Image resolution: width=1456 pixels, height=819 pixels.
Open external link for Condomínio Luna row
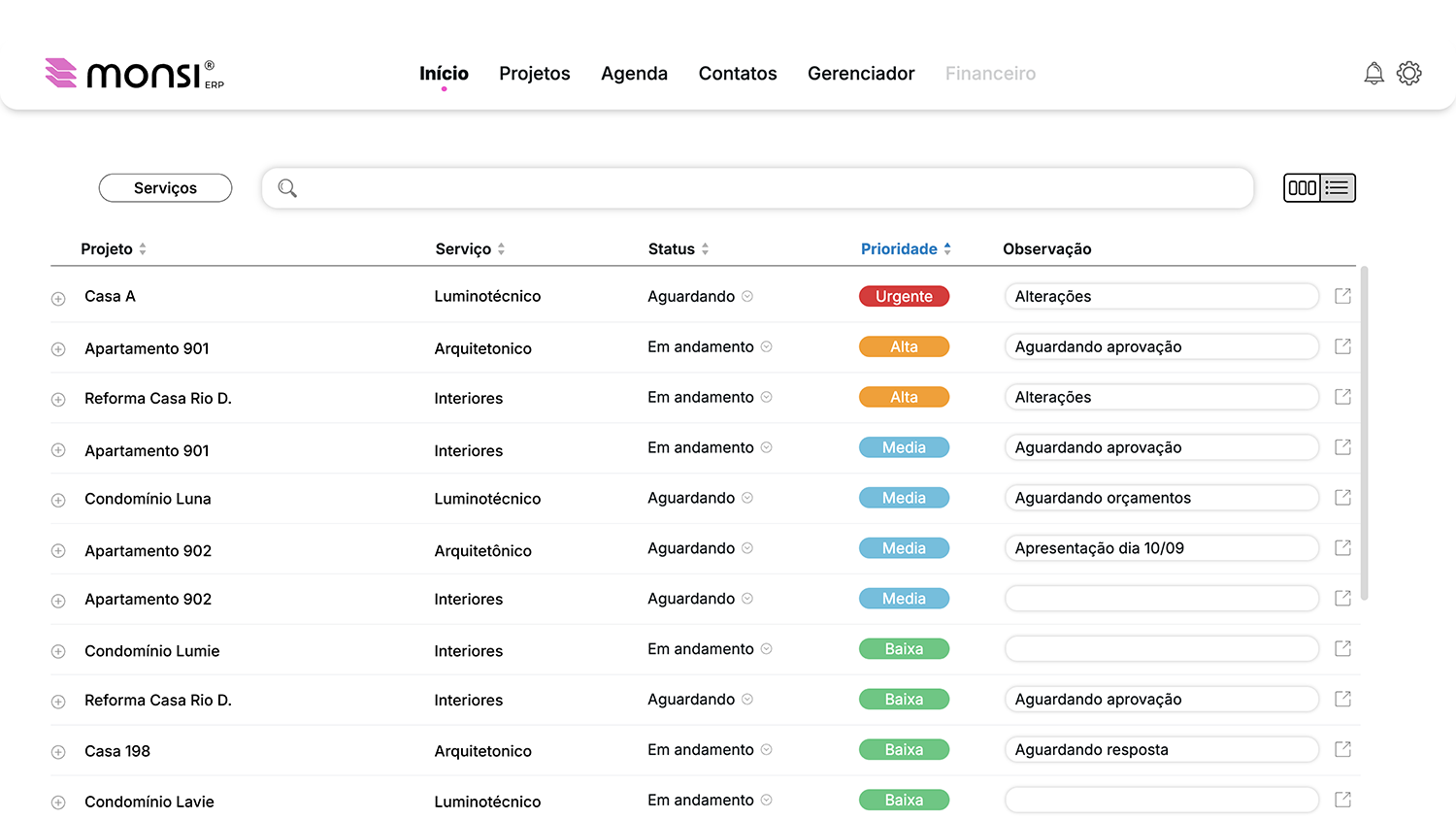[1342, 498]
